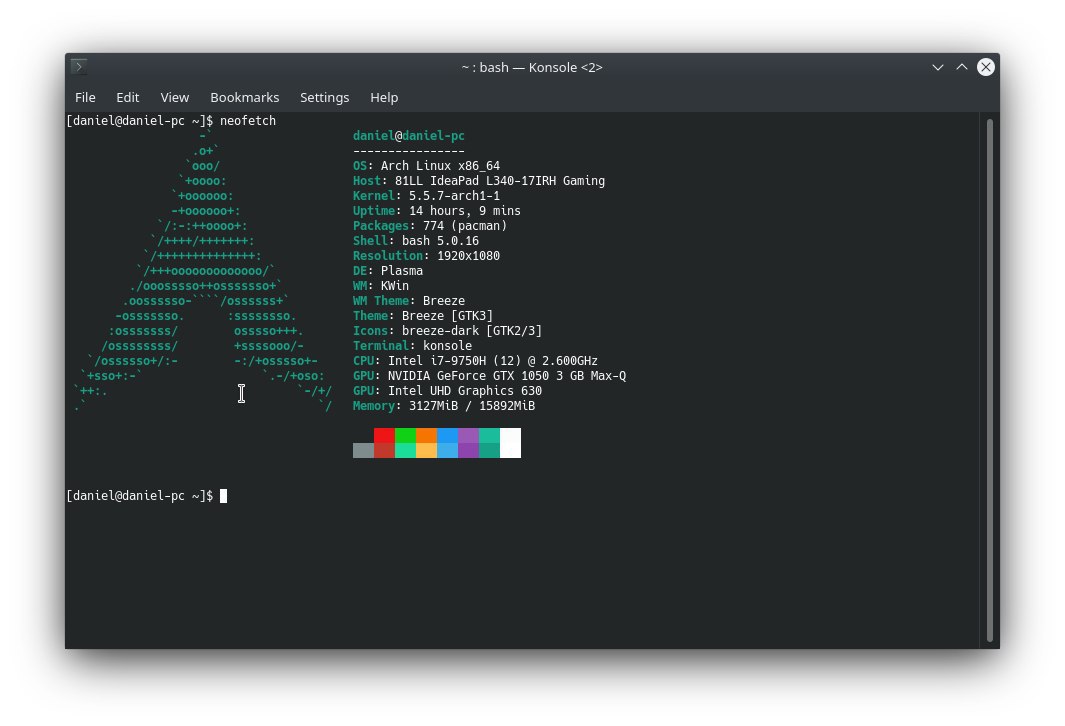Click the "Terminal: konsole" line
1065x726 pixels.
click(412, 345)
